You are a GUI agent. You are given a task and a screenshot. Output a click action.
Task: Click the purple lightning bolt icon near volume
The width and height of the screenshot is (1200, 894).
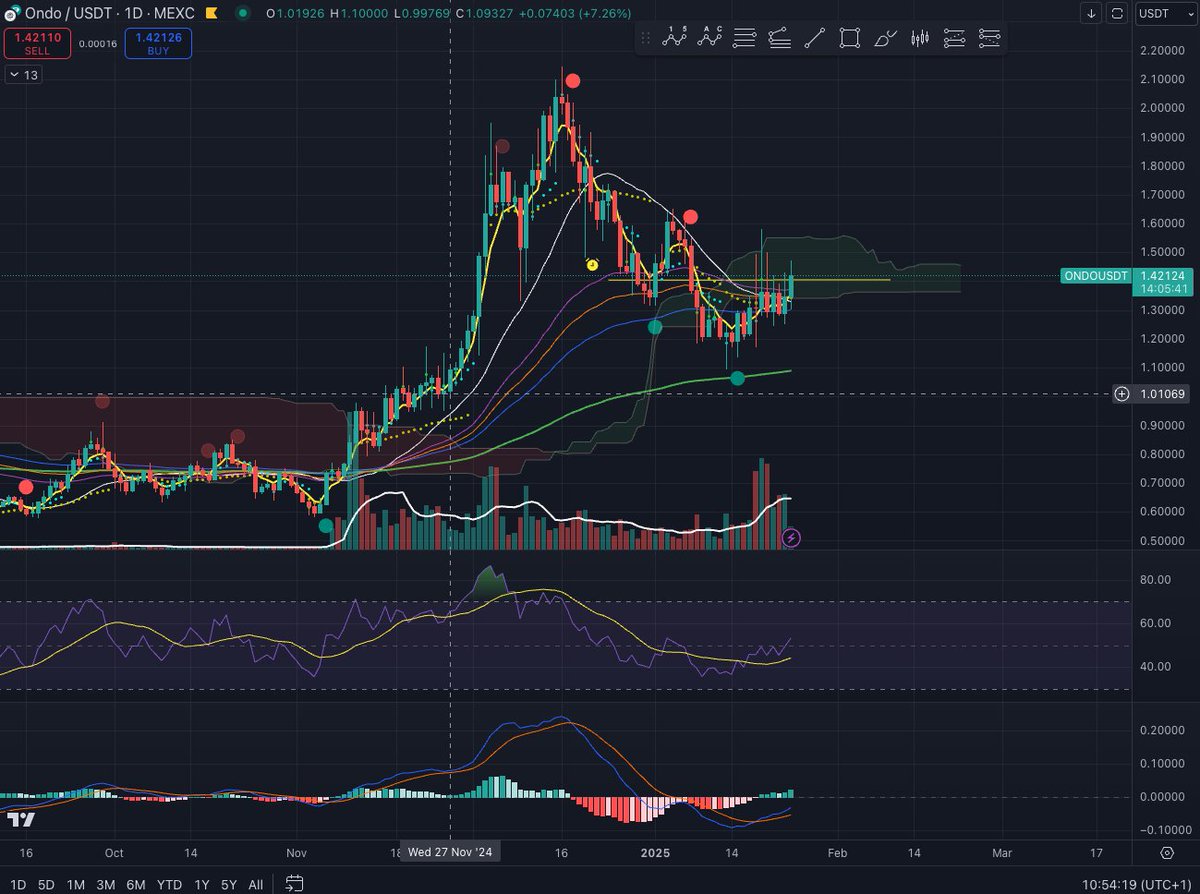point(791,538)
